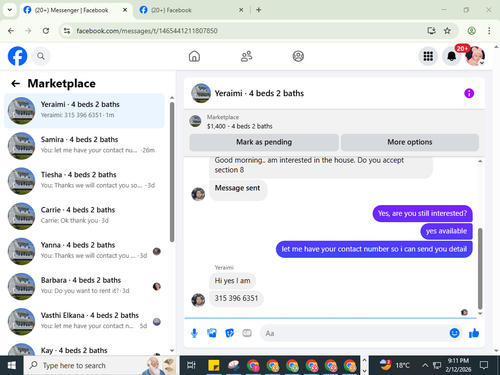Click the "yes available" message bubble
The image size is (500, 375).
(x=446, y=231)
